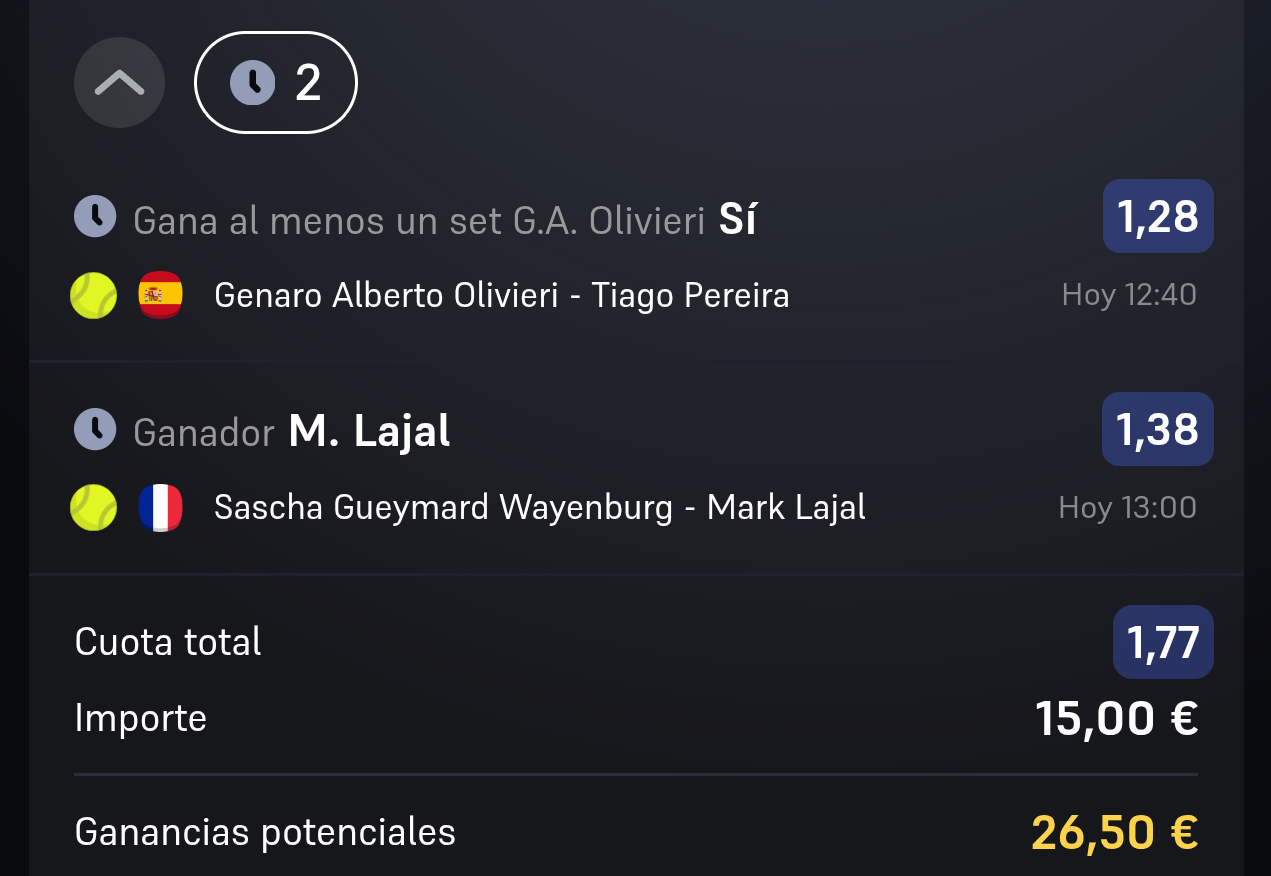Click the France flag icon

(160, 507)
